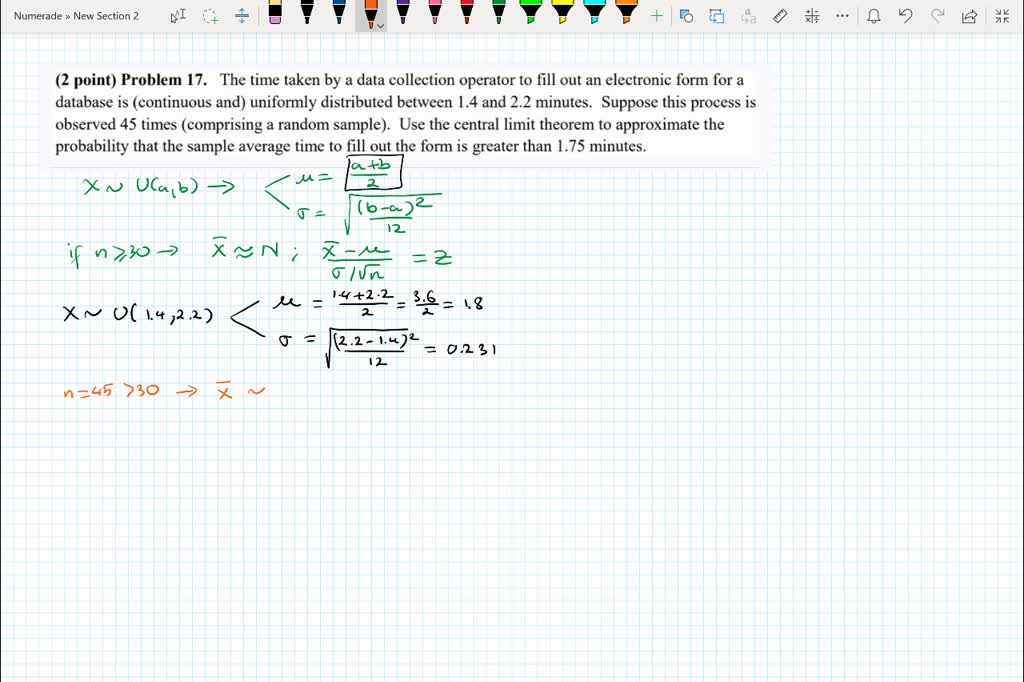Open the New Section 2 page

[103, 16]
